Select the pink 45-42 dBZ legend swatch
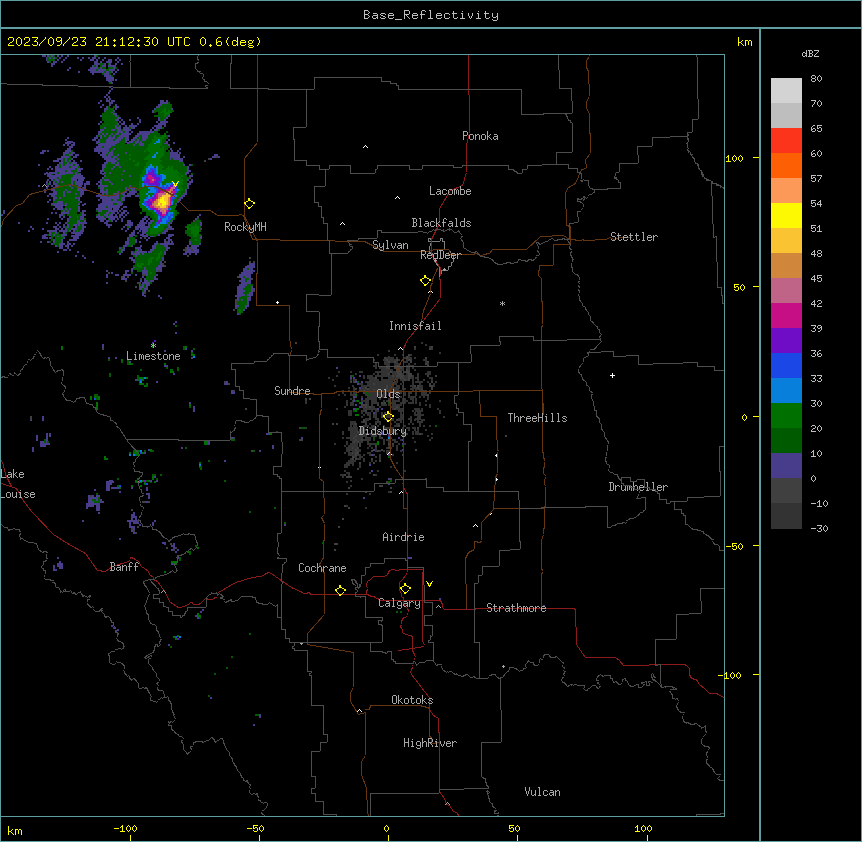The image size is (862, 842). 786,291
